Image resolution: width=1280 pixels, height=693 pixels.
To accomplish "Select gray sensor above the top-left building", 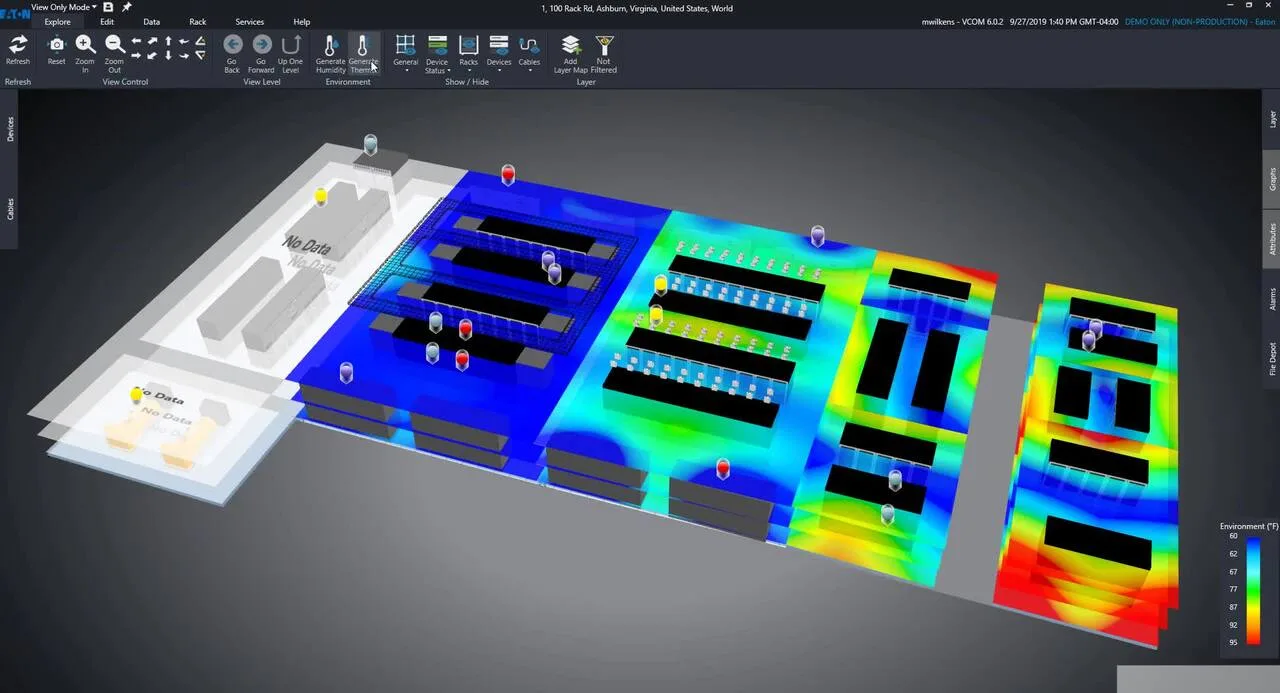I will (370, 144).
